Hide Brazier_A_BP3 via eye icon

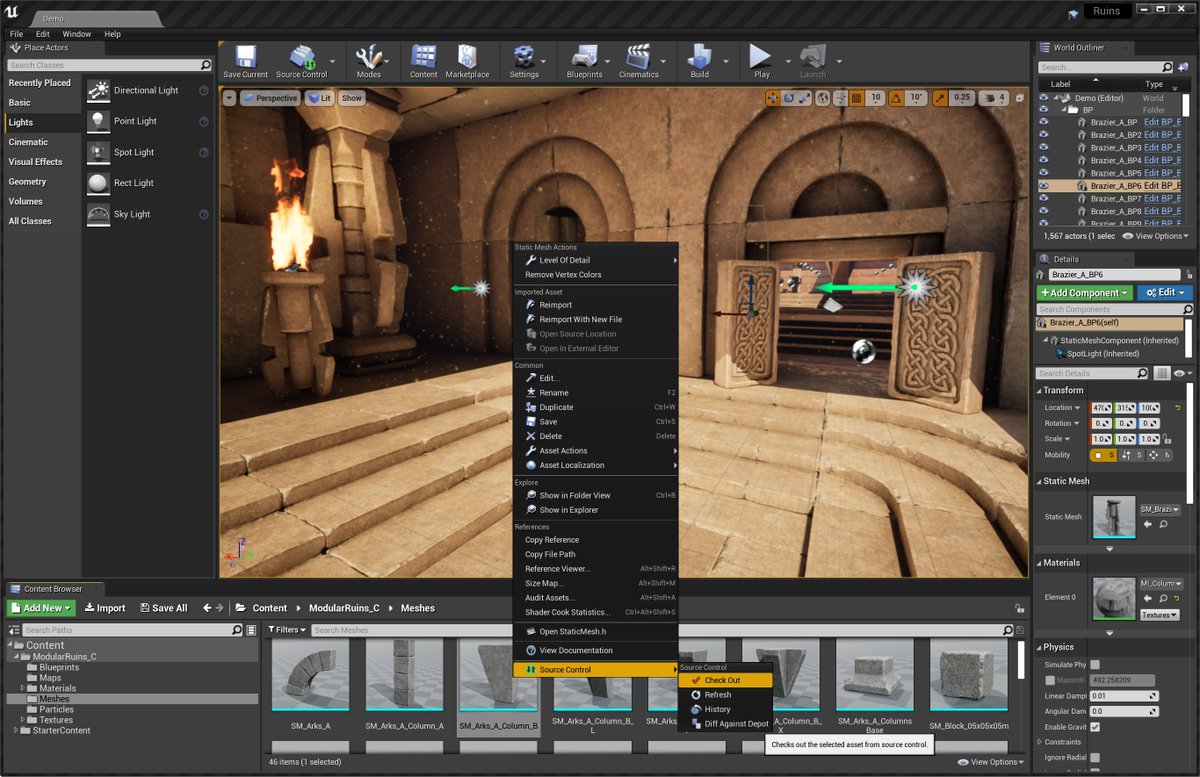click(x=1044, y=147)
